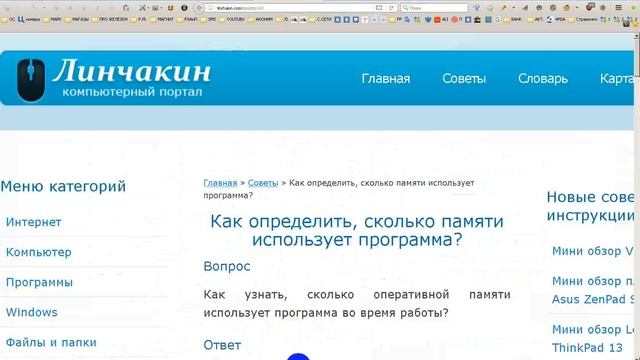Click the black round extension icon
Viewport: 640px width, 360px height.
click(x=184, y=8)
